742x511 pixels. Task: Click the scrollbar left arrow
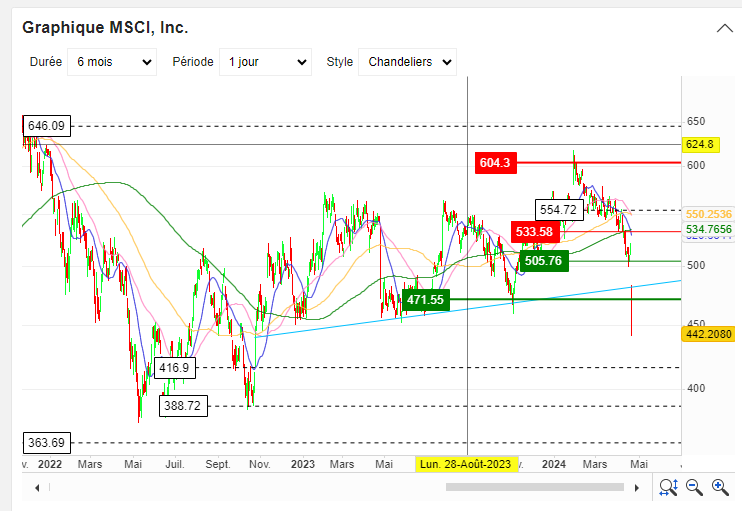click(x=38, y=488)
